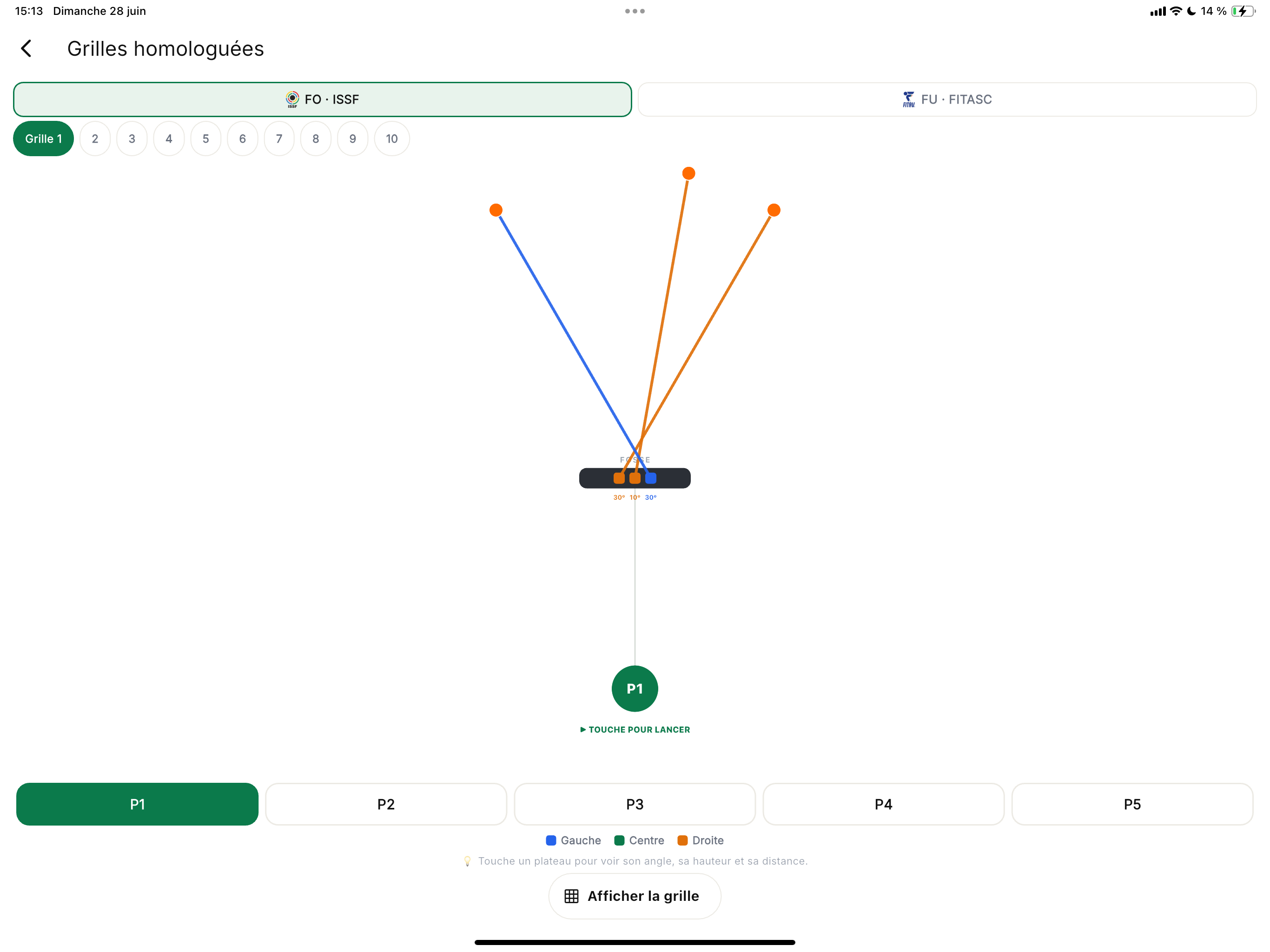Viewport: 1270px width, 952px height.
Task: Open Afficher la grille button
Action: (x=635, y=896)
